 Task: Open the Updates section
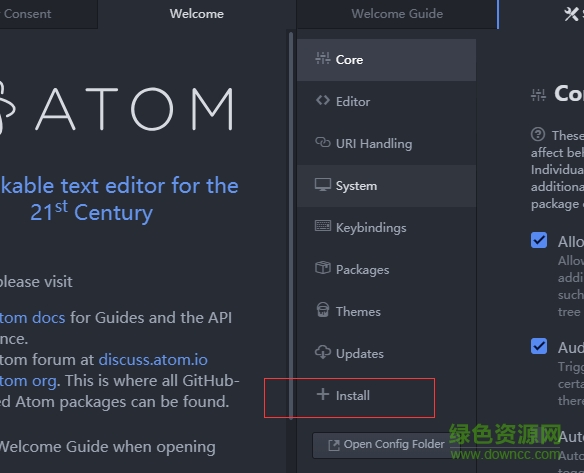click(386, 354)
